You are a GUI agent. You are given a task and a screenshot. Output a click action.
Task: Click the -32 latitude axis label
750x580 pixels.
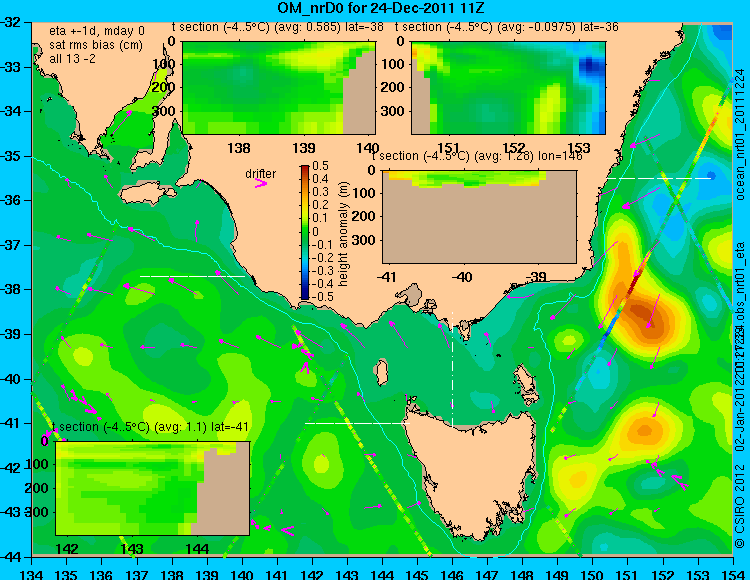coord(12,22)
